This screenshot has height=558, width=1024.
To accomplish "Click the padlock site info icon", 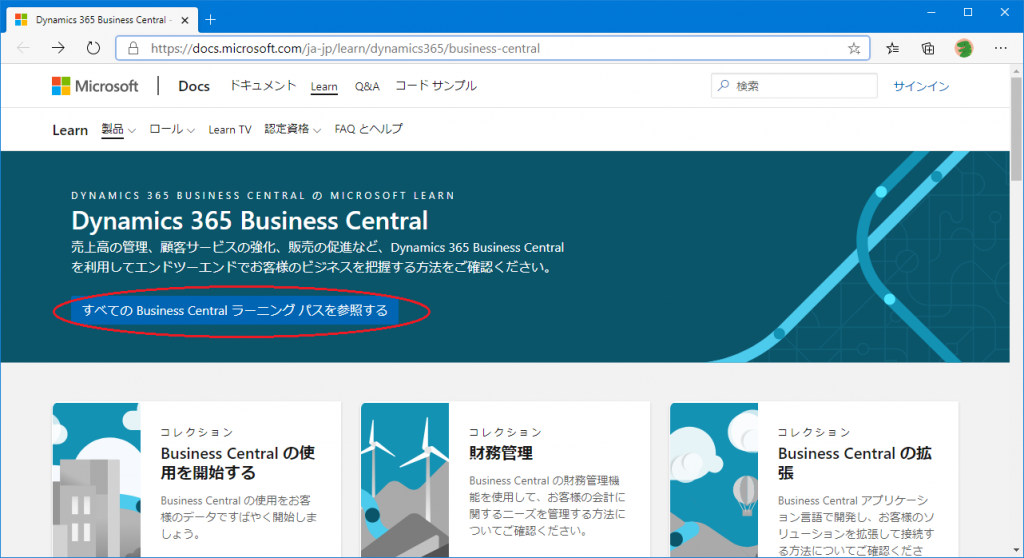I will coord(133,48).
